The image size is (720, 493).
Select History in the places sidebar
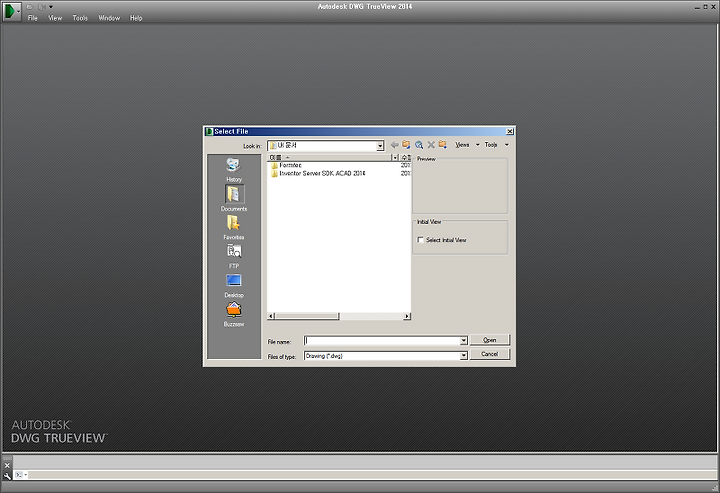click(234, 169)
